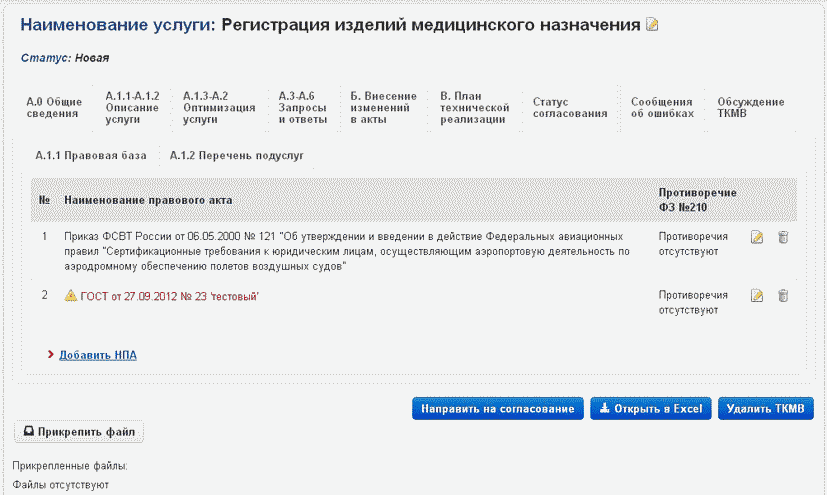The height and width of the screenshot is (495, 827).
Task: Click the Добавить НПА link
Action: 97,354
